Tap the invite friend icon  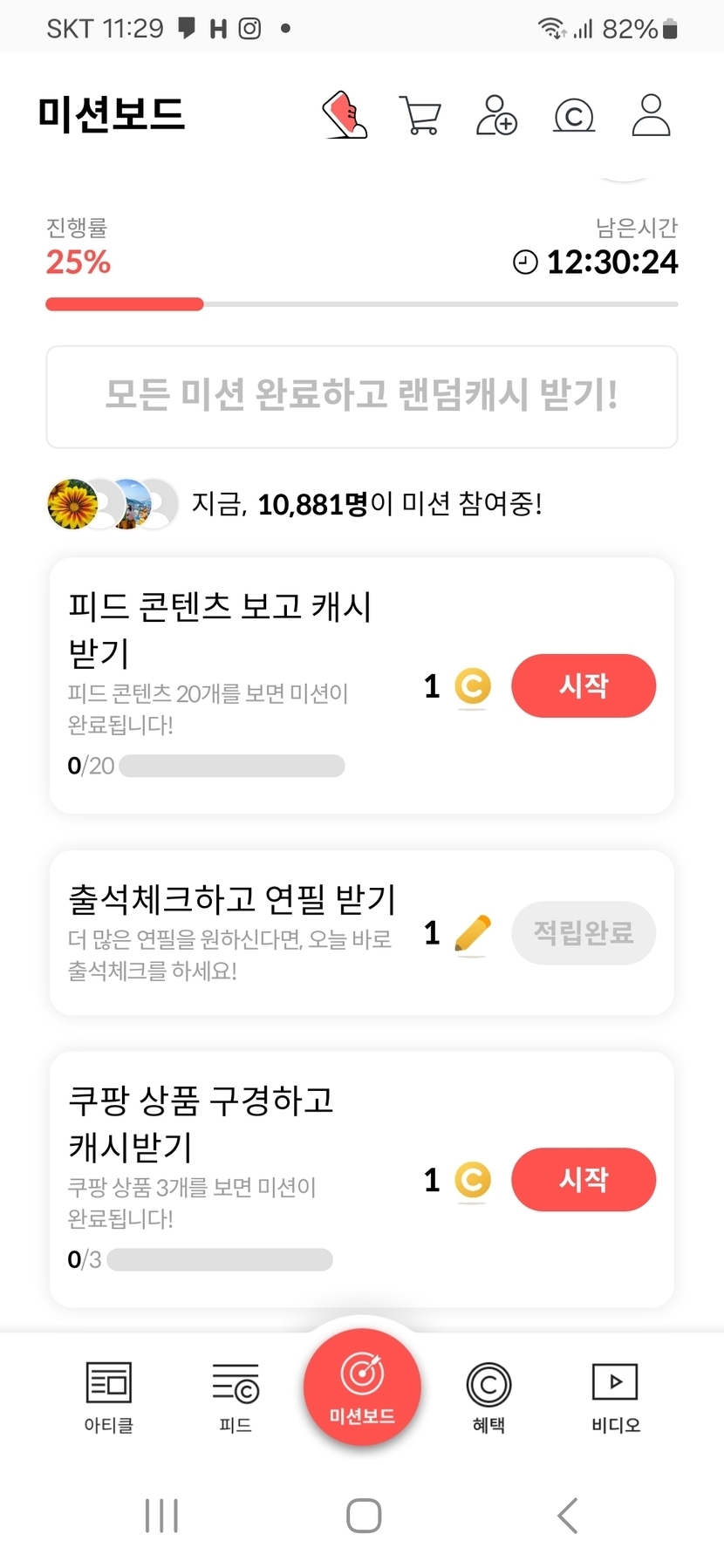[496, 115]
